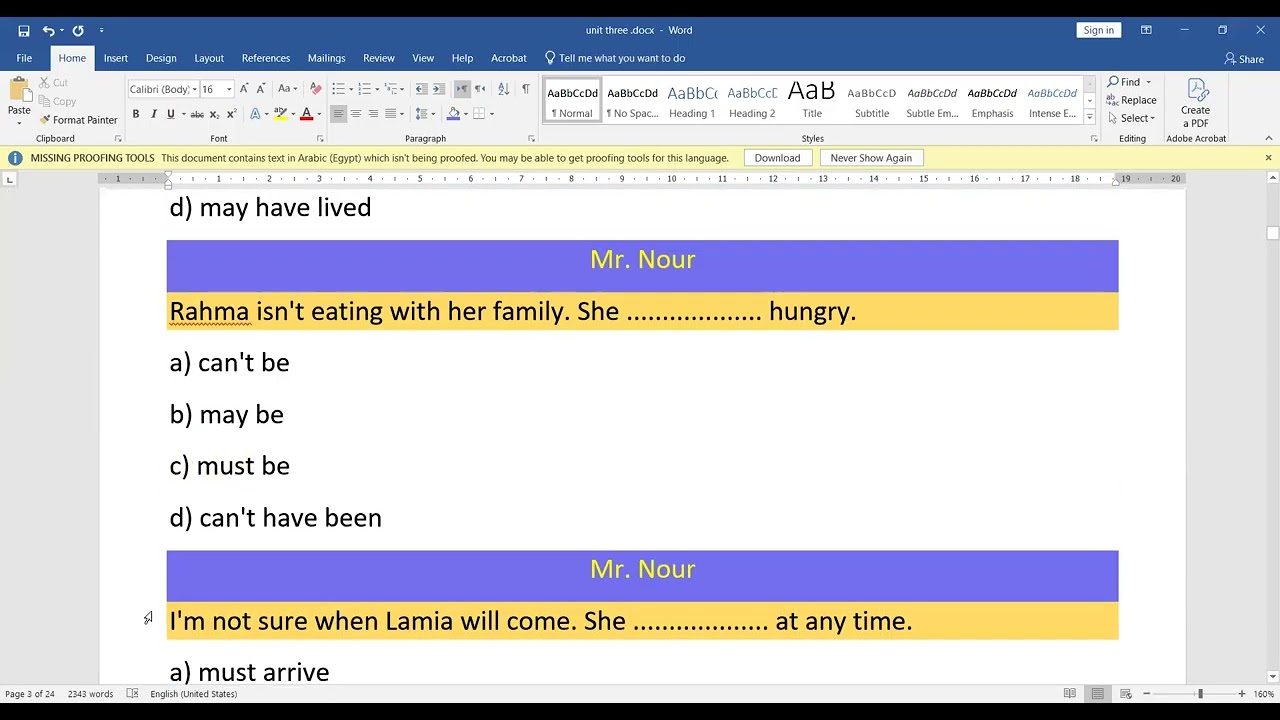Open the font size dropdown
1280x720 pixels.
pos(229,90)
